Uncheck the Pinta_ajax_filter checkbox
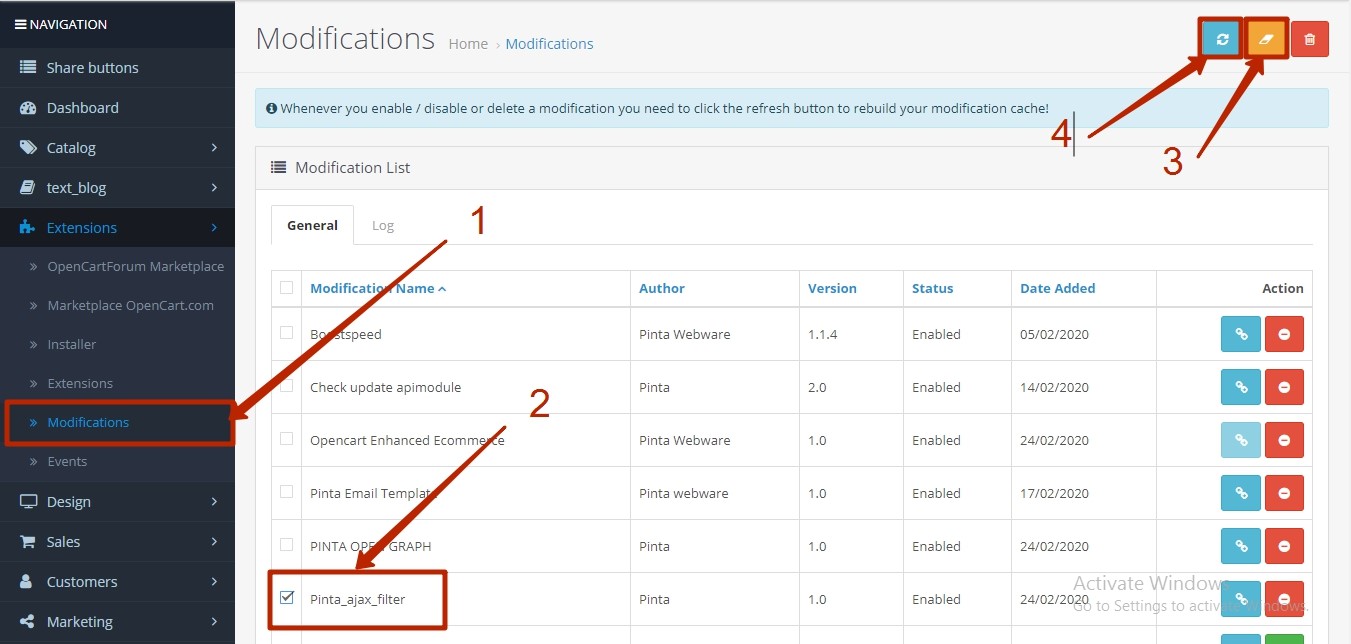 pos(287,597)
